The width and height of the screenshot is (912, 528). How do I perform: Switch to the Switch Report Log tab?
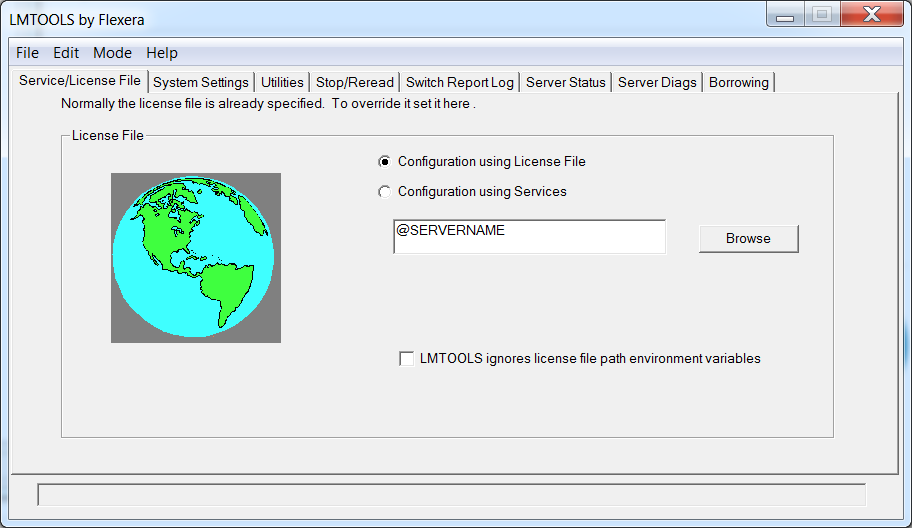[459, 83]
